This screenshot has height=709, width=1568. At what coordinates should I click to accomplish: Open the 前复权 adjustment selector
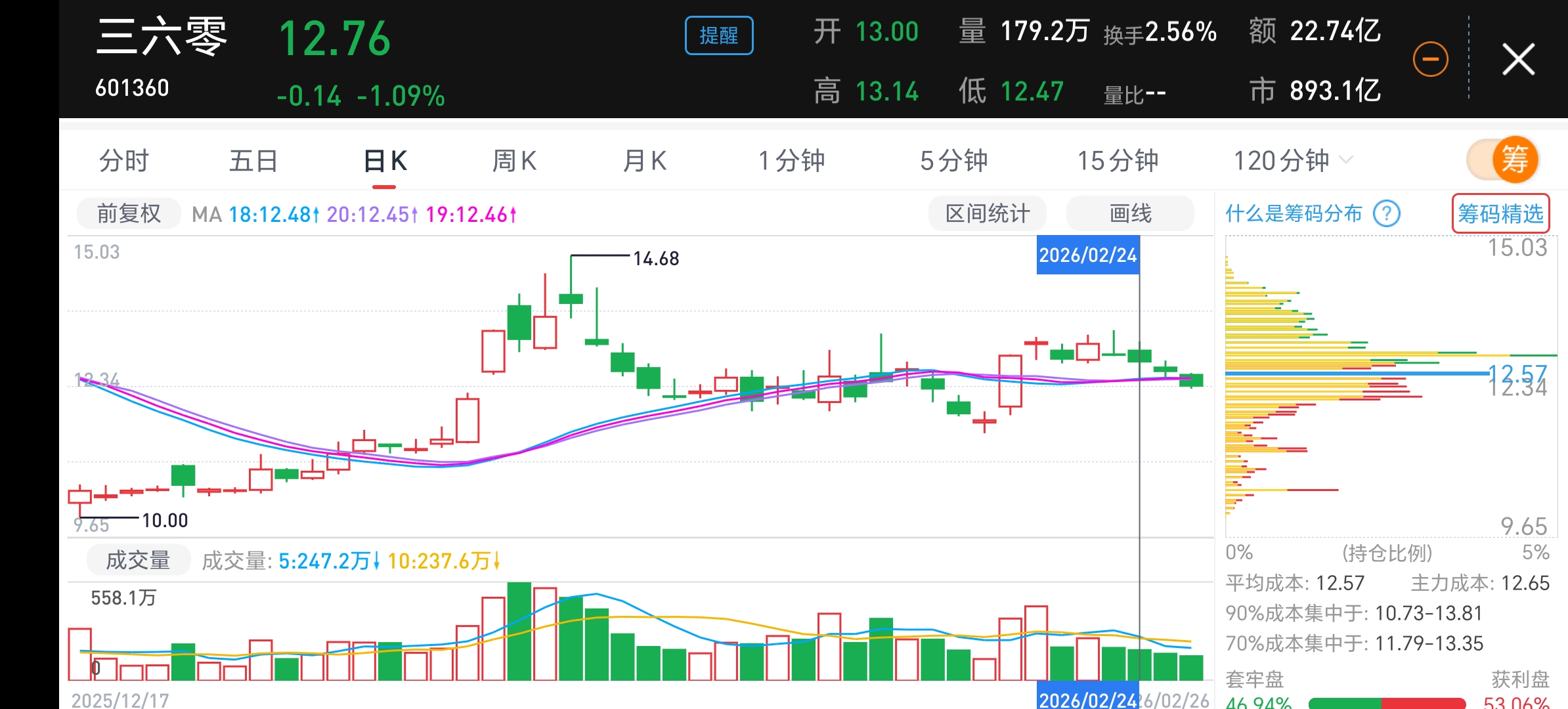(129, 214)
